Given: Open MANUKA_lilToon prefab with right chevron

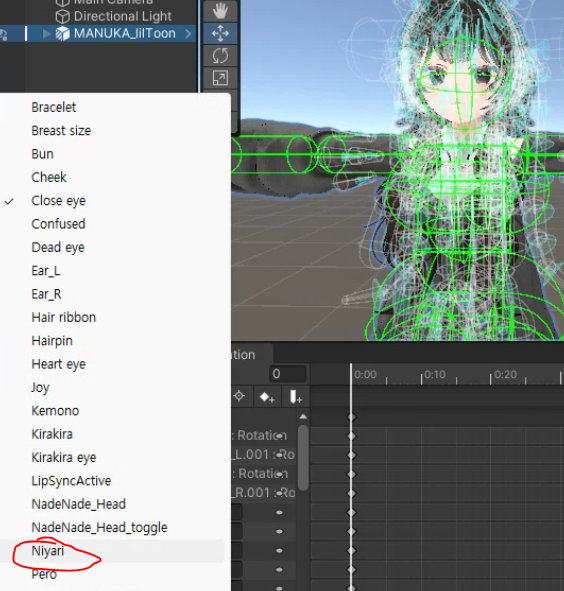Looking at the screenshot, I should coord(188,34).
